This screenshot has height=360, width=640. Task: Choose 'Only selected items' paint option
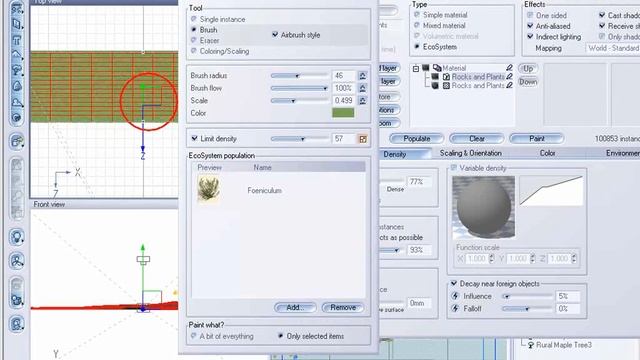click(281, 336)
